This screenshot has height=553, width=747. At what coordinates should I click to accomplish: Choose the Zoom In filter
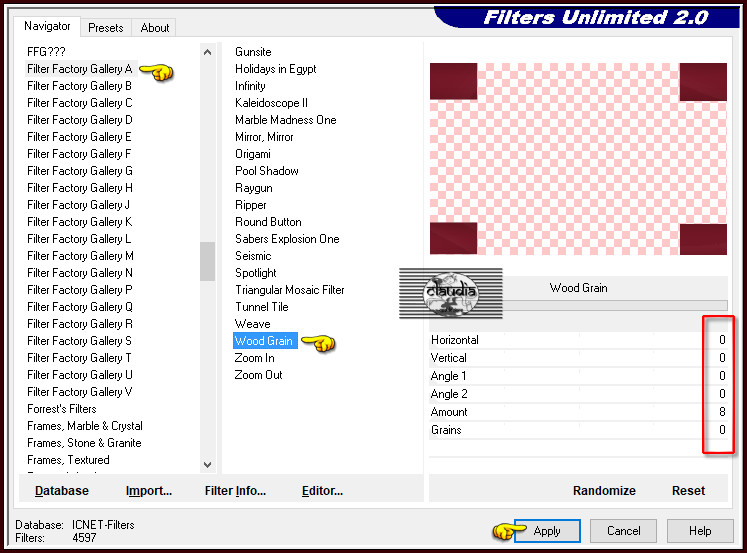[x=254, y=358]
